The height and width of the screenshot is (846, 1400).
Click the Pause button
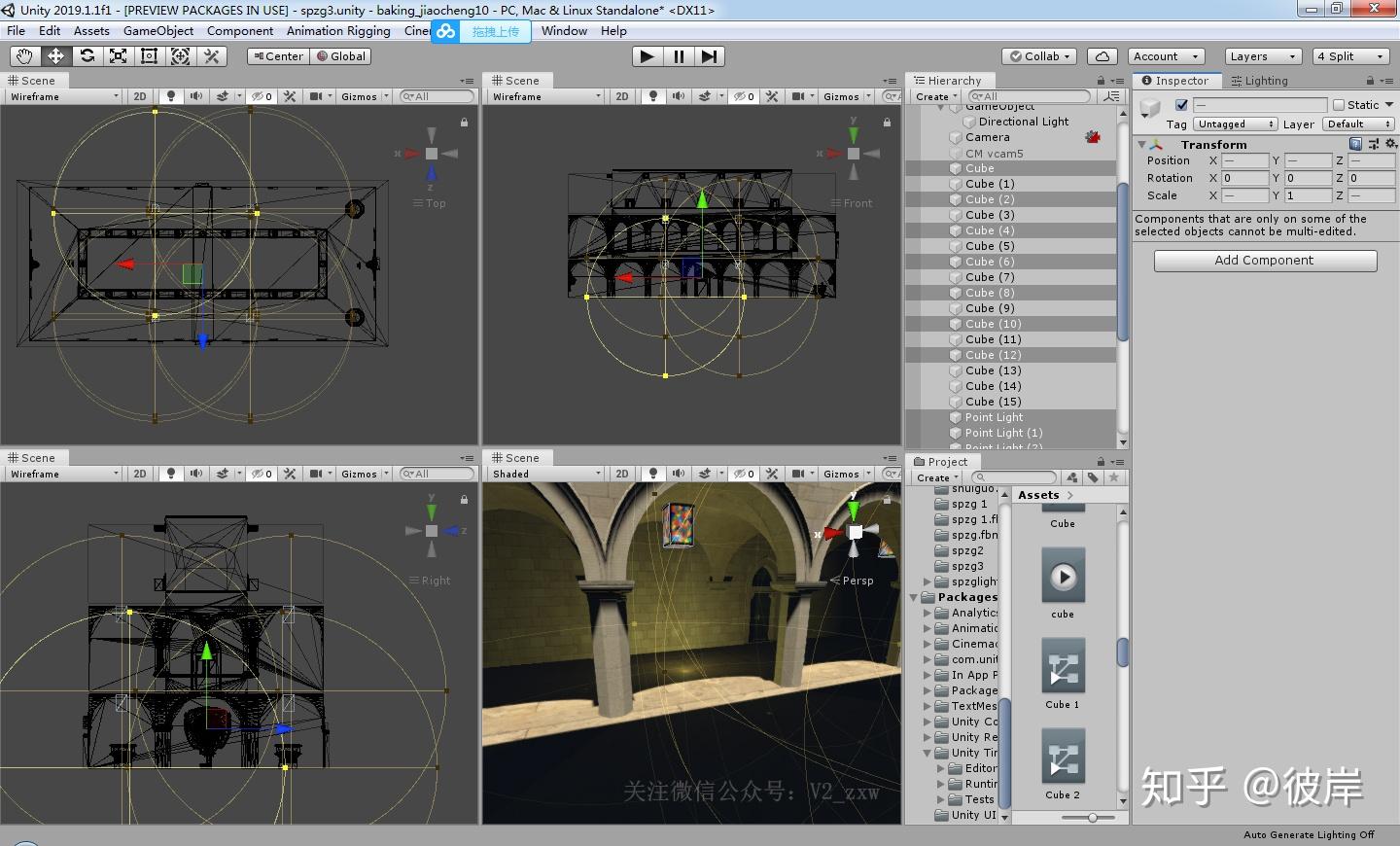click(x=679, y=56)
